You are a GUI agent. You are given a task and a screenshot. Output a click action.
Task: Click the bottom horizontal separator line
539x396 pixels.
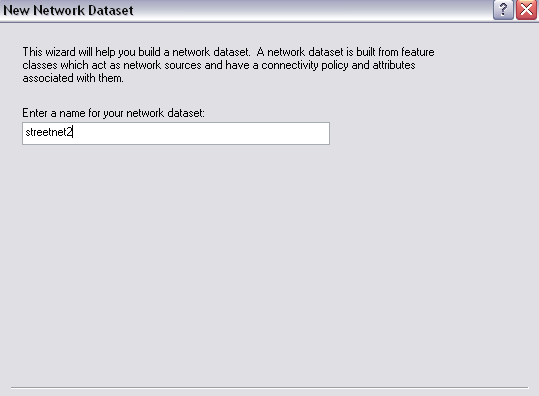(270, 387)
